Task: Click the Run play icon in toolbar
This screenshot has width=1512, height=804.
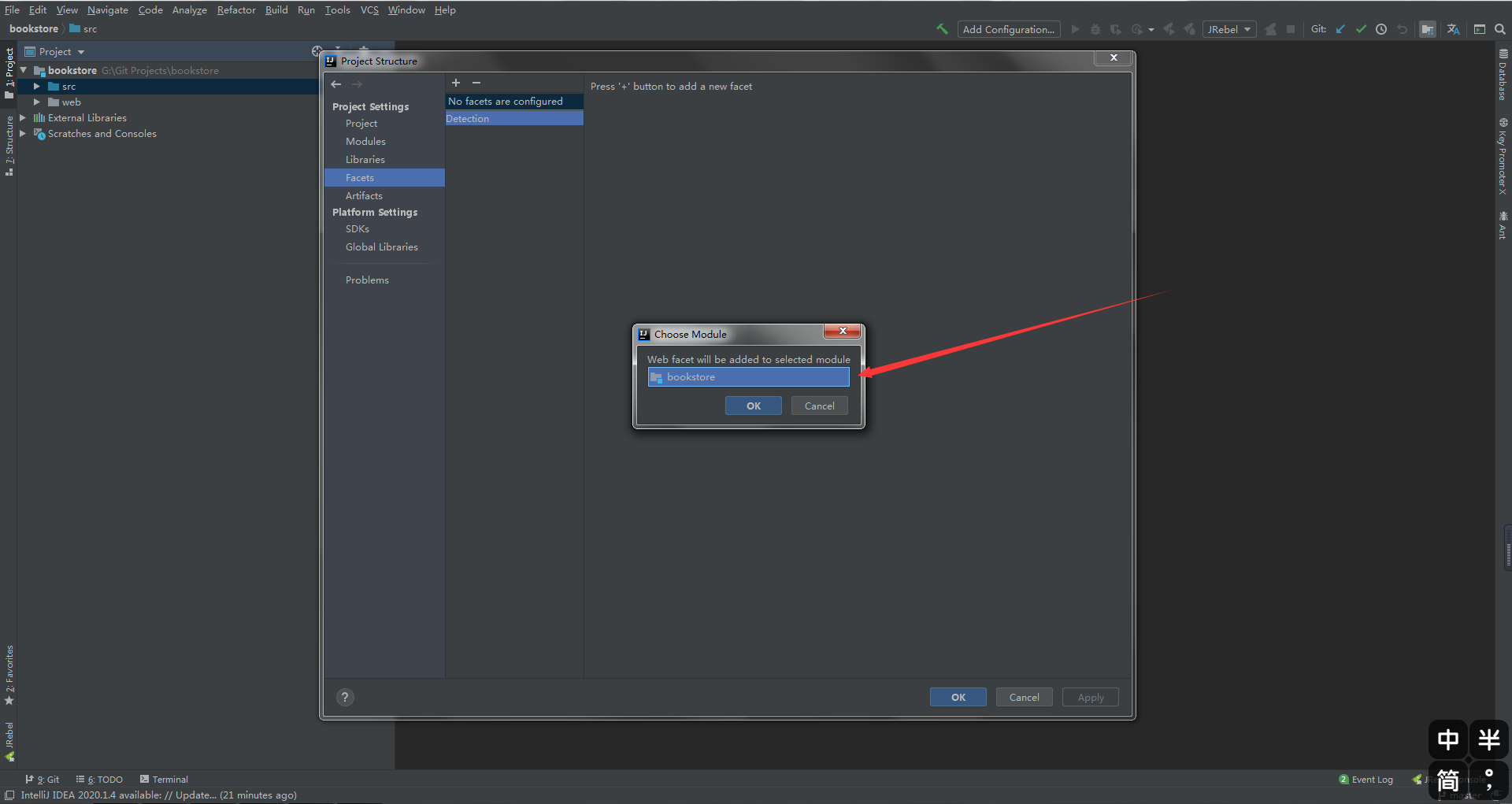Action: [1075, 29]
